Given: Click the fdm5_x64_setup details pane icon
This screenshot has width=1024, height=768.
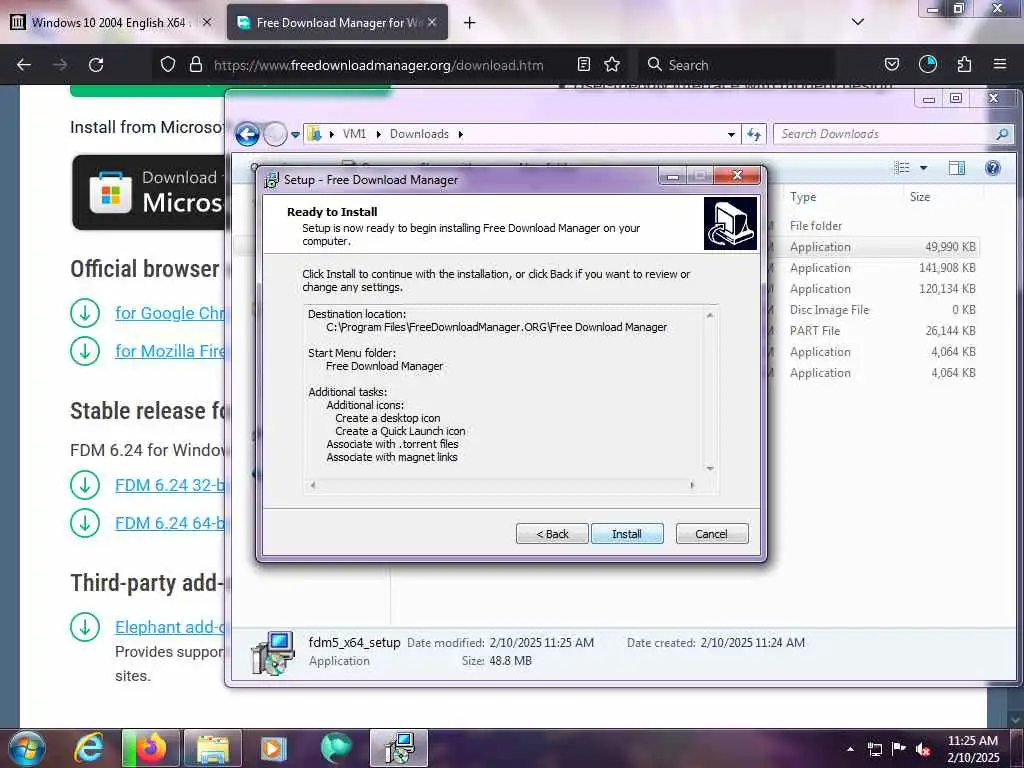Looking at the screenshot, I should [273, 652].
